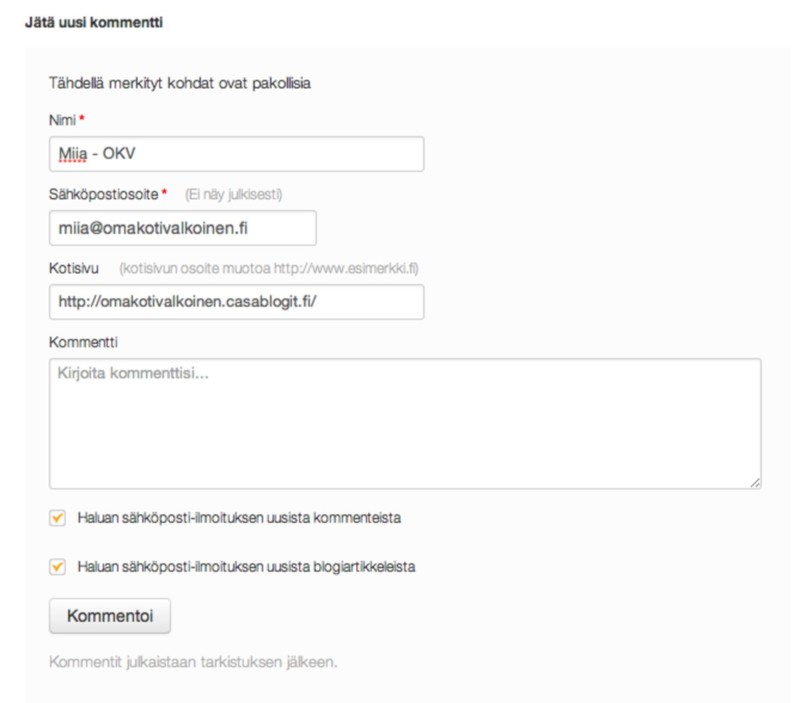Grab the comment box resize handle
This screenshot has height=703, width=800.
click(x=755, y=483)
